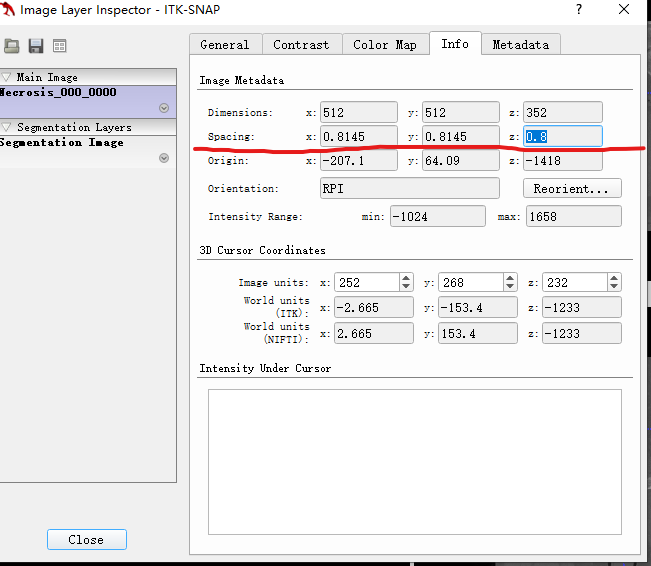Click the Dimensions y field
This screenshot has width=651, height=566.
461,113
